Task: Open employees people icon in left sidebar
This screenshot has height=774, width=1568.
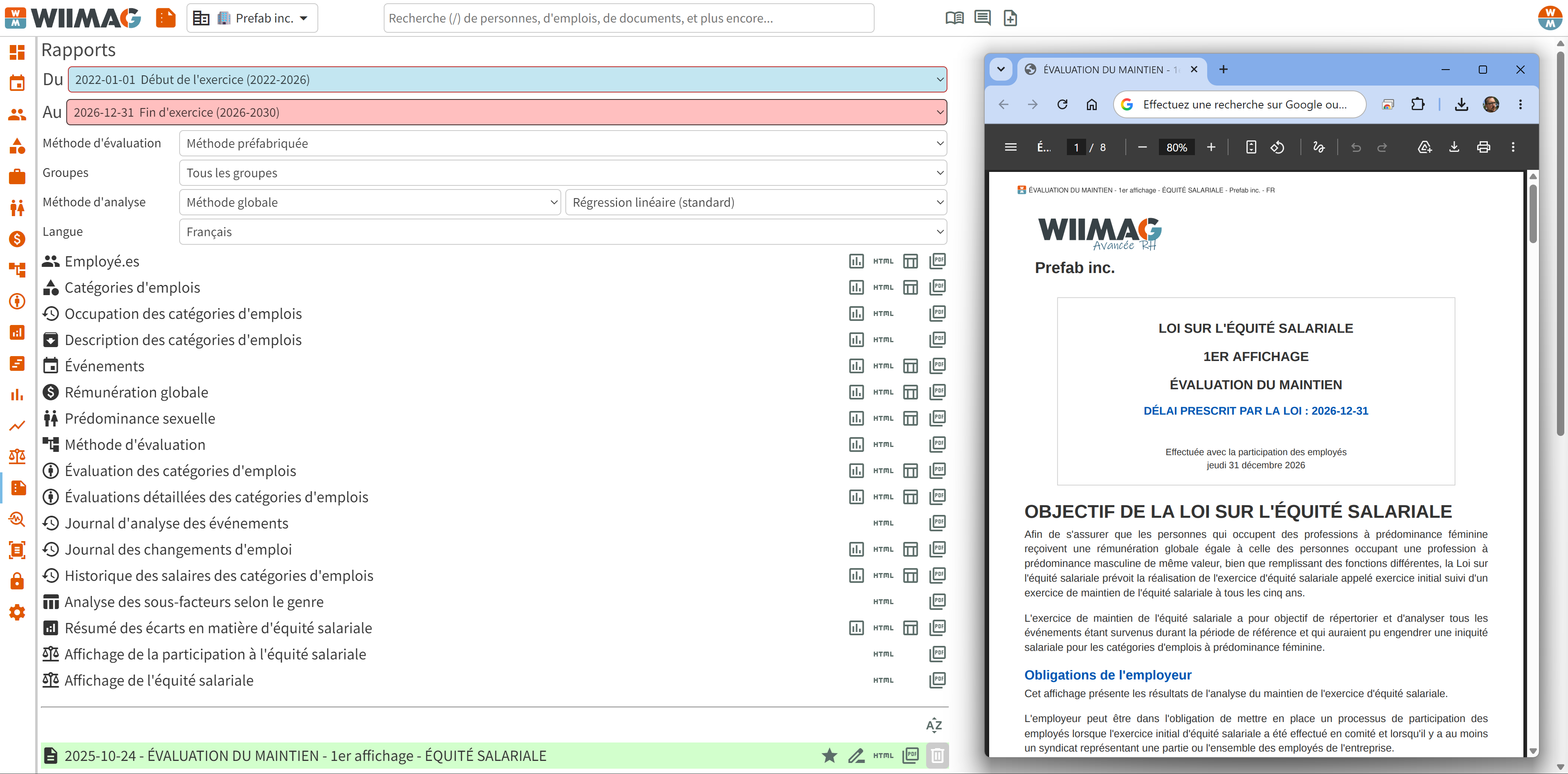Action: [x=17, y=115]
